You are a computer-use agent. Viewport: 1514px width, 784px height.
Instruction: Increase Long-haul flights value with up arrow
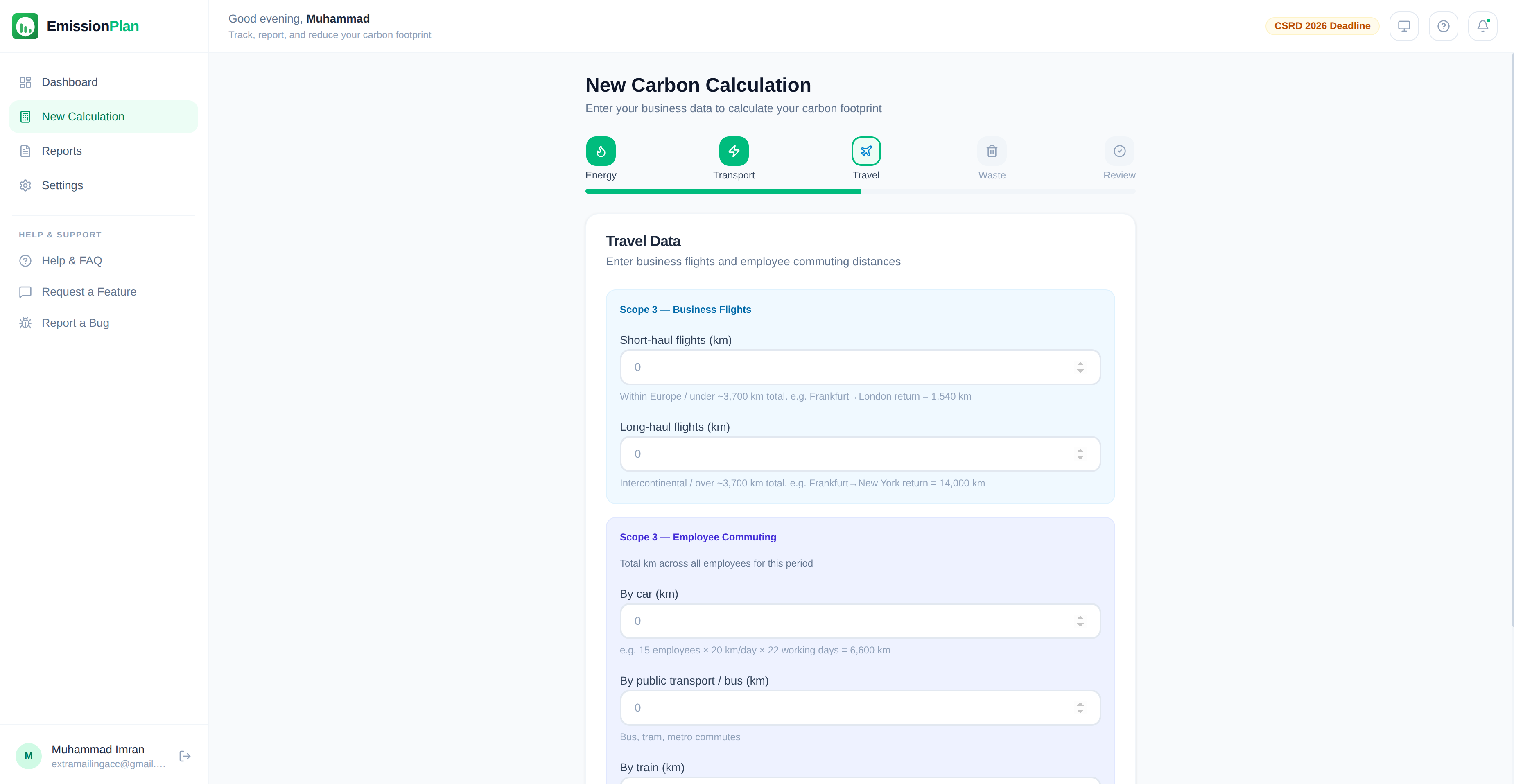coord(1080,450)
